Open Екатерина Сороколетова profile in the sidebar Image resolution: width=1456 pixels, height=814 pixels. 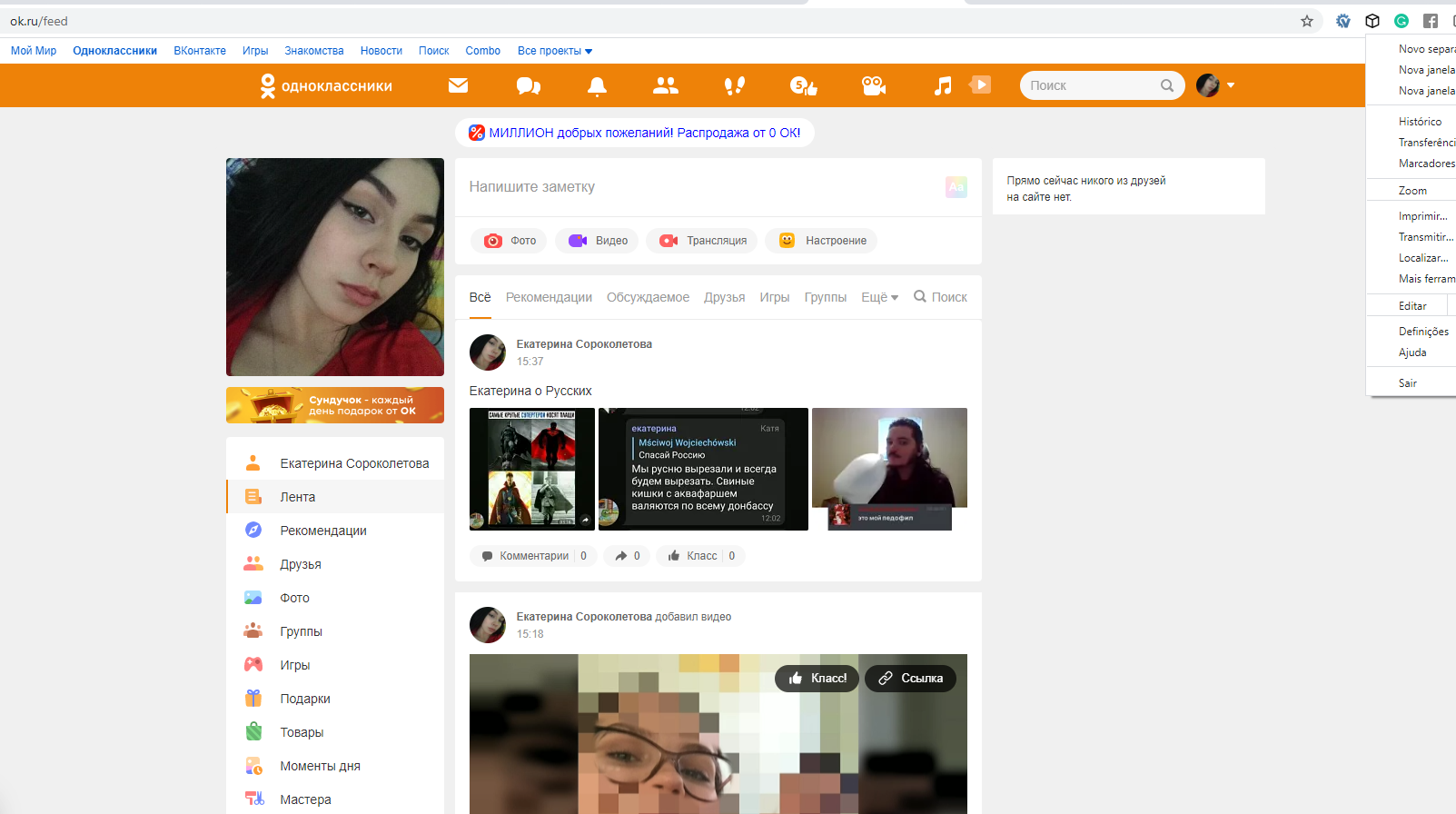(x=335, y=463)
